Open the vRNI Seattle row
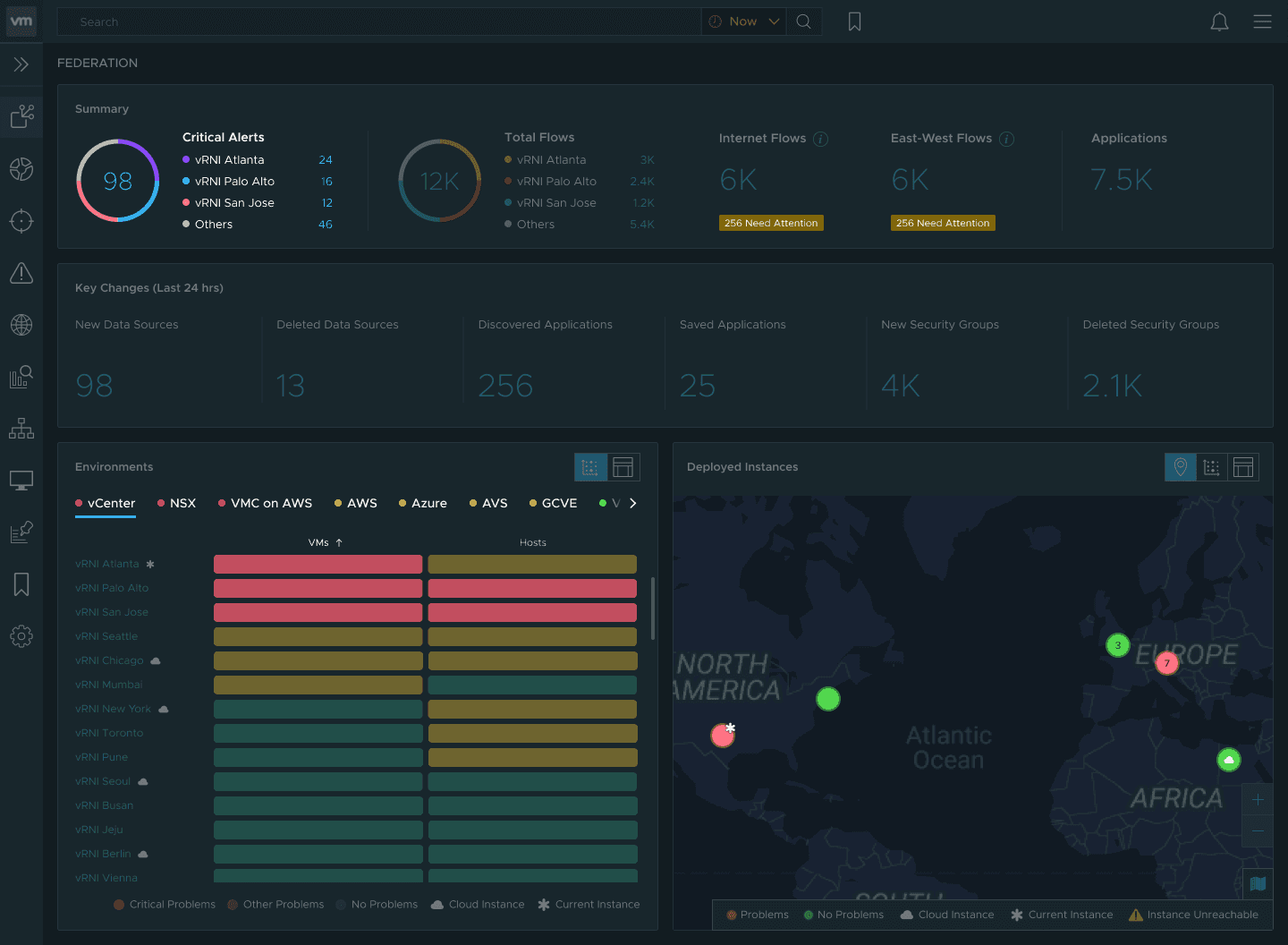1288x945 pixels. 106,637
